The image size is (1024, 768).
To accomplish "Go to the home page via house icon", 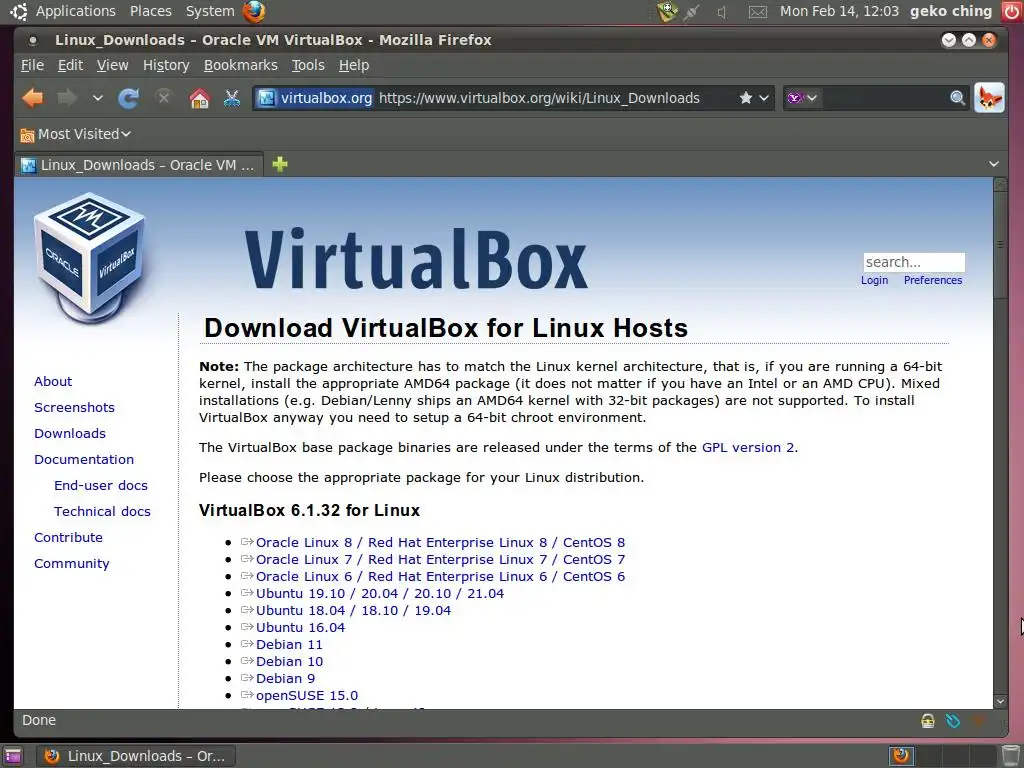I will [x=199, y=98].
